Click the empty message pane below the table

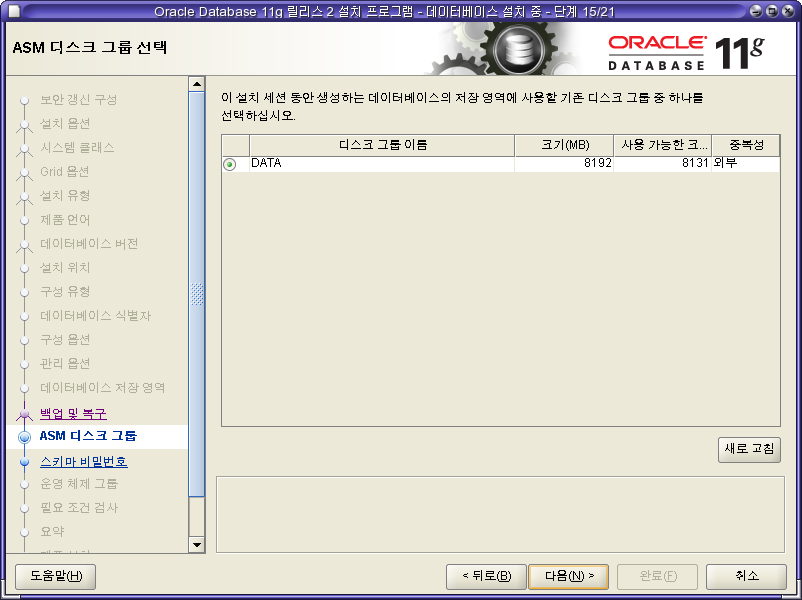coord(500,515)
